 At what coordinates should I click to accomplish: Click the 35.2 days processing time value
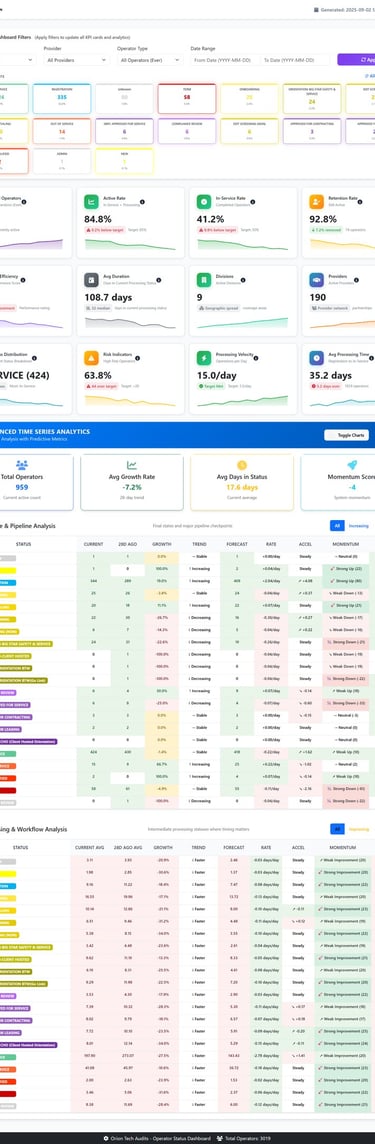331,375
